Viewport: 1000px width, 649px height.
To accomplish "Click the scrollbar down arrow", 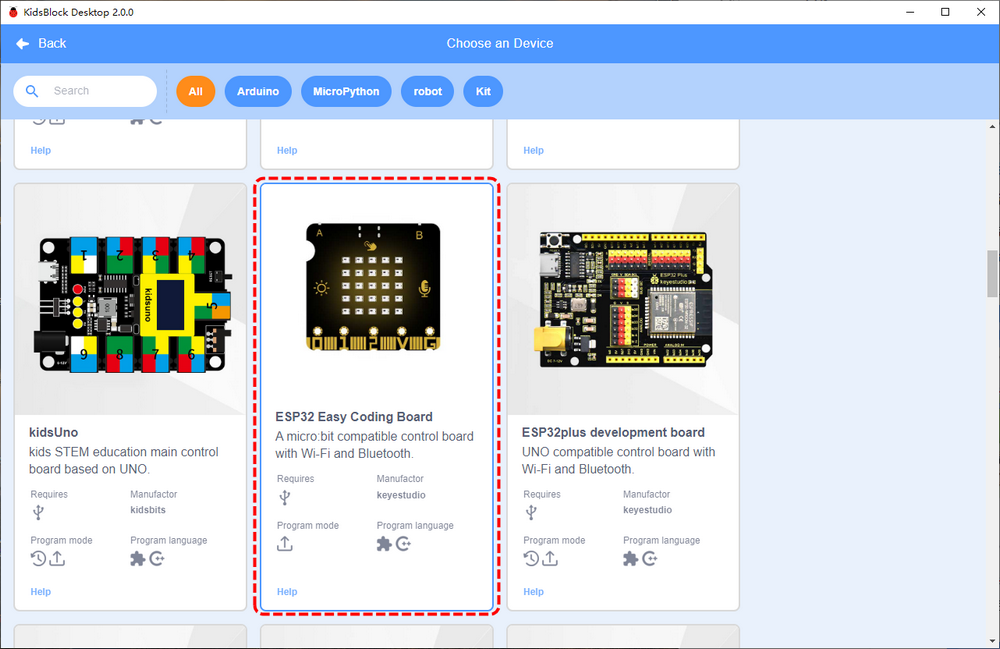I will tap(992, 641).
